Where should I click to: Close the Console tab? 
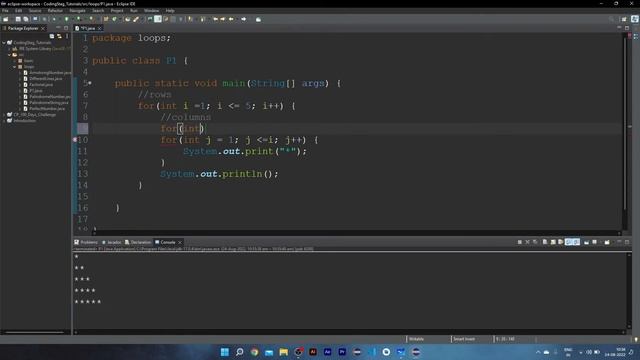point(180,242)
